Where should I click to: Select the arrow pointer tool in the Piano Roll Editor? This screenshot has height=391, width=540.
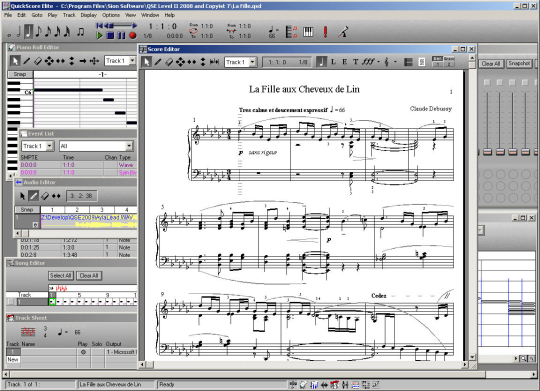click(15, 61)
